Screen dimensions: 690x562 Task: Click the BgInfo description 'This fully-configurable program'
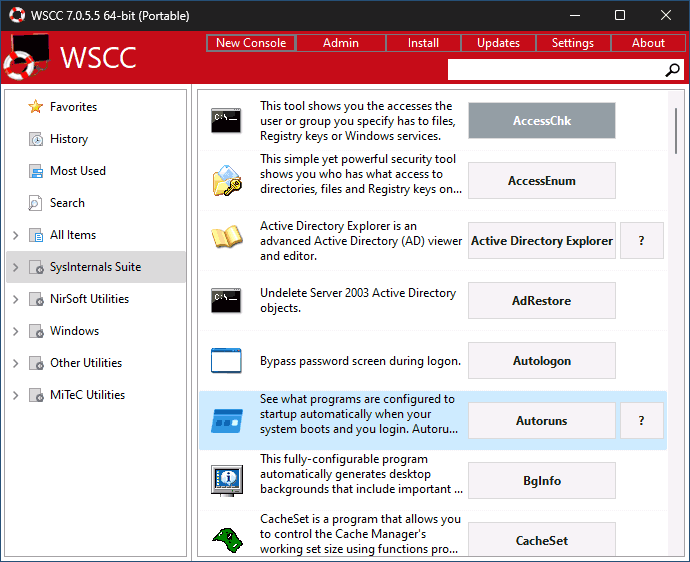tap(361, 474)
